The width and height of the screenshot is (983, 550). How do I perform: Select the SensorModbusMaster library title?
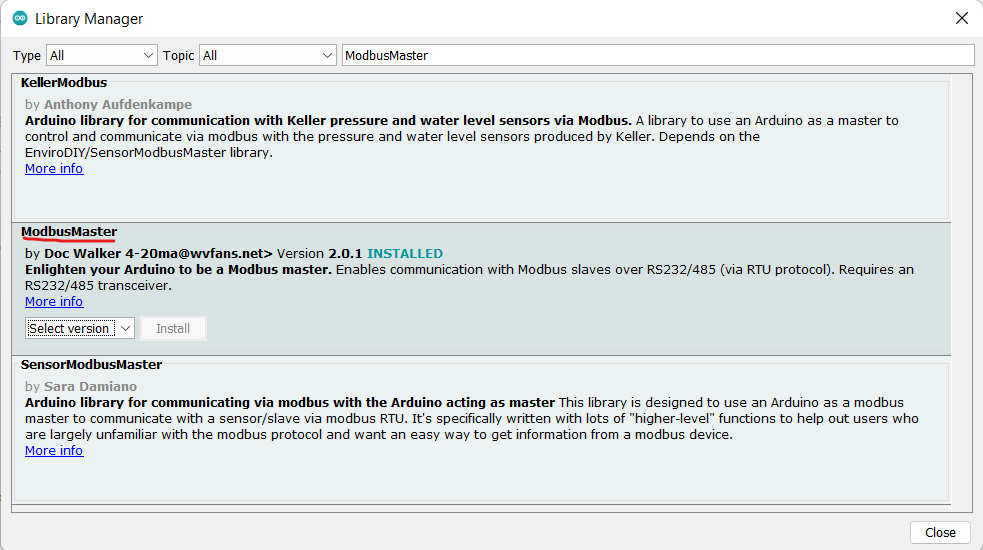tap(91, 365)
